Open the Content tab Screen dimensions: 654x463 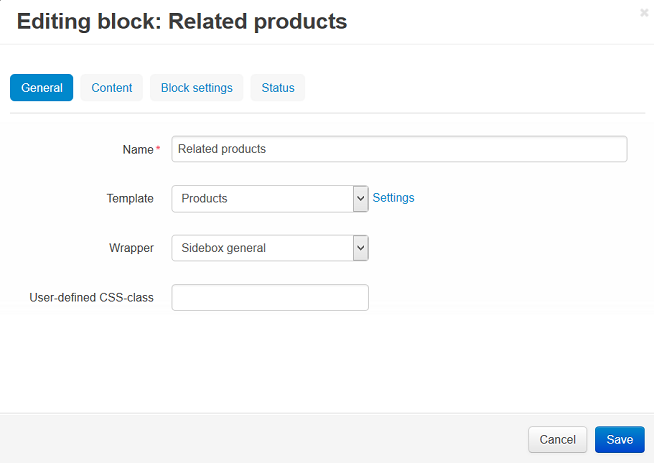(x=111, y=88)
